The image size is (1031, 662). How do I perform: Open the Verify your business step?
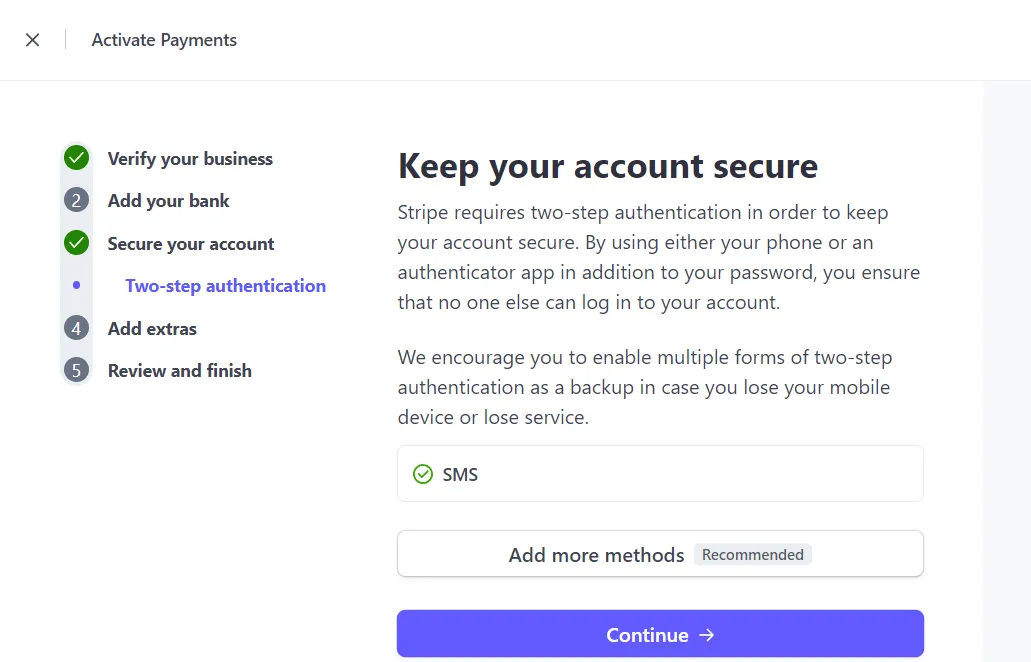click(x=190, y=159)
